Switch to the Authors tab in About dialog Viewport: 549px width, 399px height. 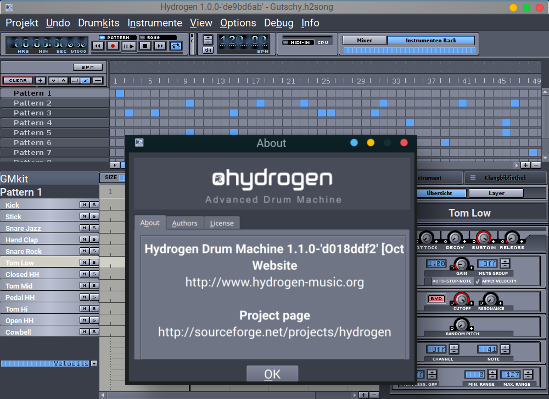click(185, 223)
